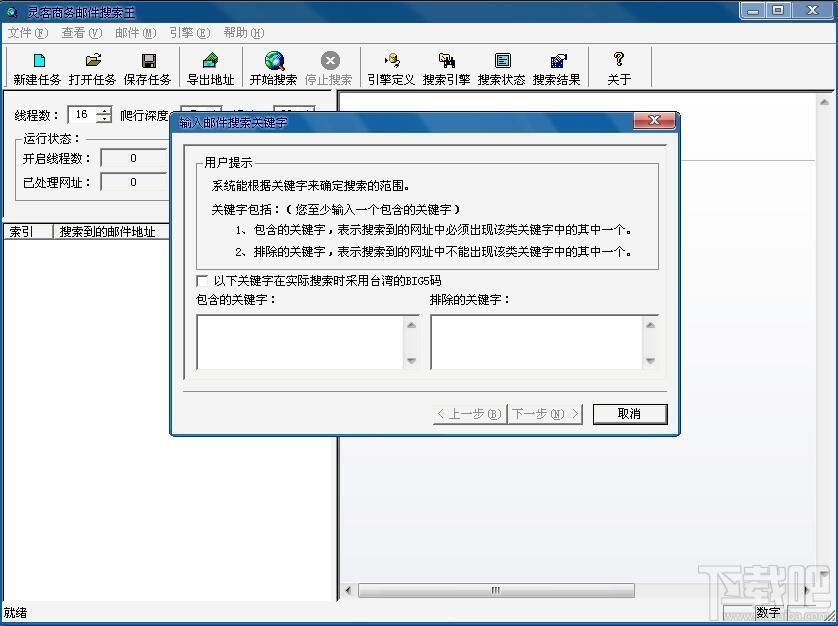Start searching with 开始搜索 icon
This screenshot has width=838, height=626.
click(273, 68)
